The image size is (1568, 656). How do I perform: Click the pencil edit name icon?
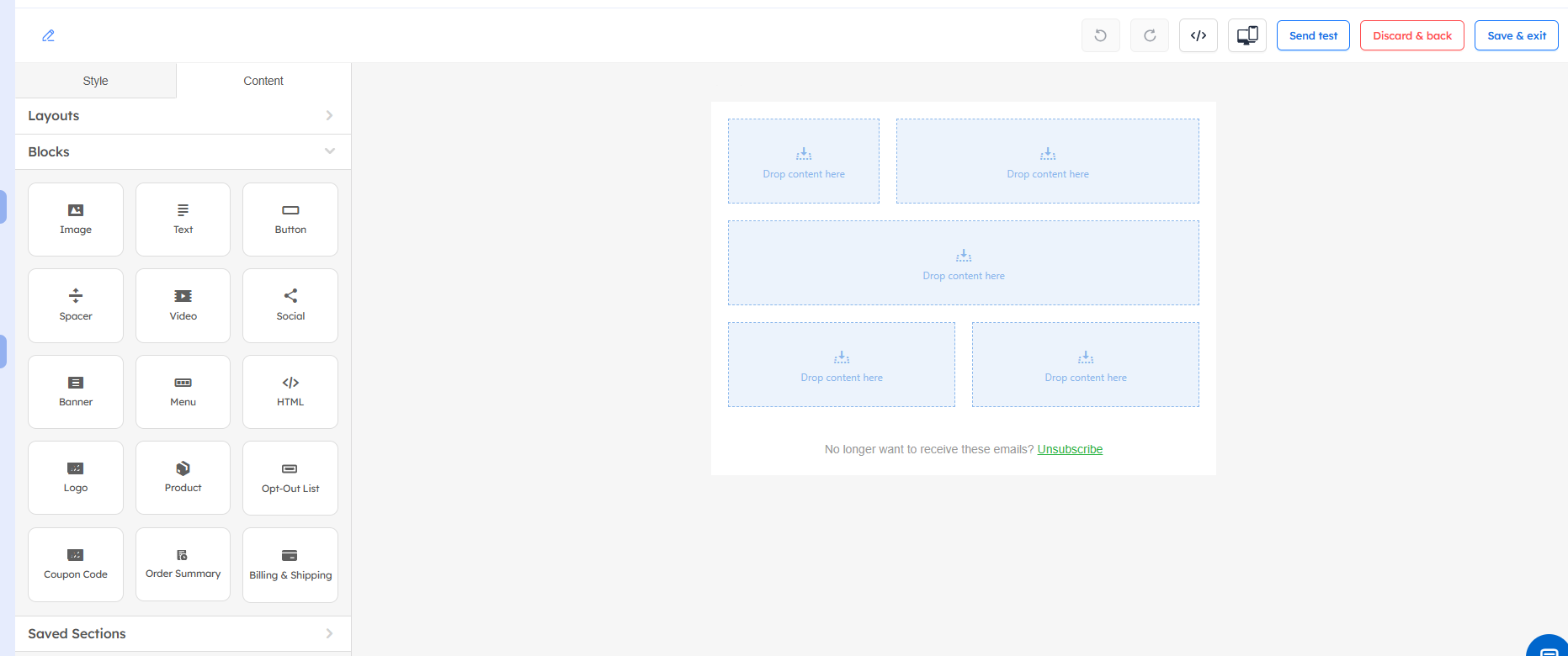48,35
